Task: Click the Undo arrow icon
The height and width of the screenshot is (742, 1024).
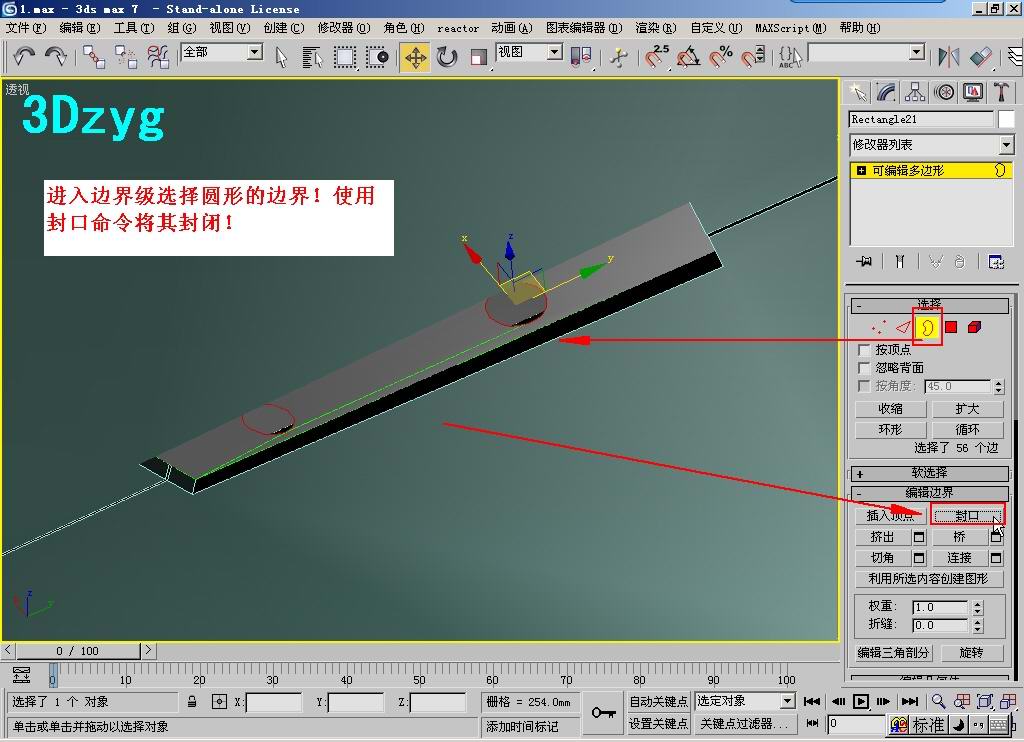Action: [24, 56]
